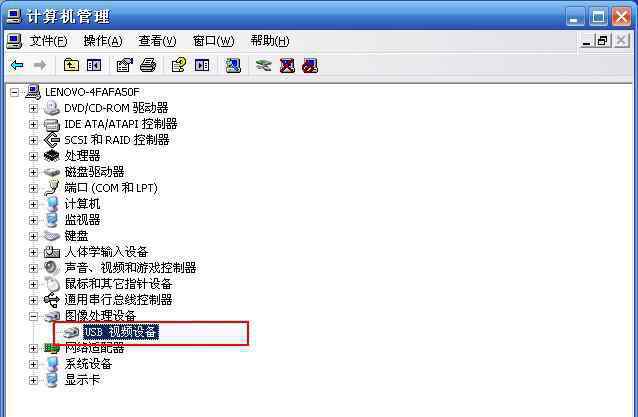Screen dimensions: 638x417
Task: Click the Scan for hardware changes icon
Action: pyautogui.click(x=233, y=65)
